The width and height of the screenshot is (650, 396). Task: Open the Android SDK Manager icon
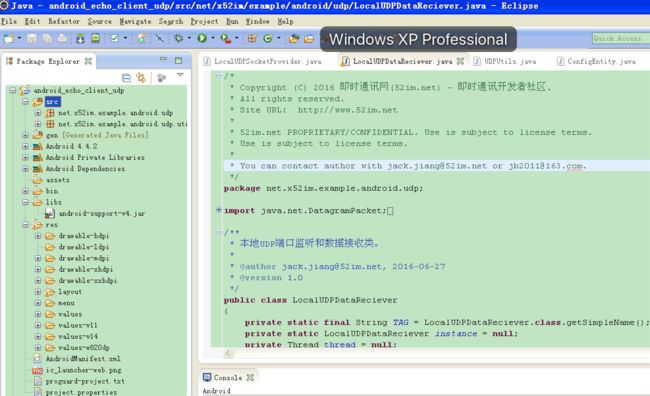coord(80,39)
